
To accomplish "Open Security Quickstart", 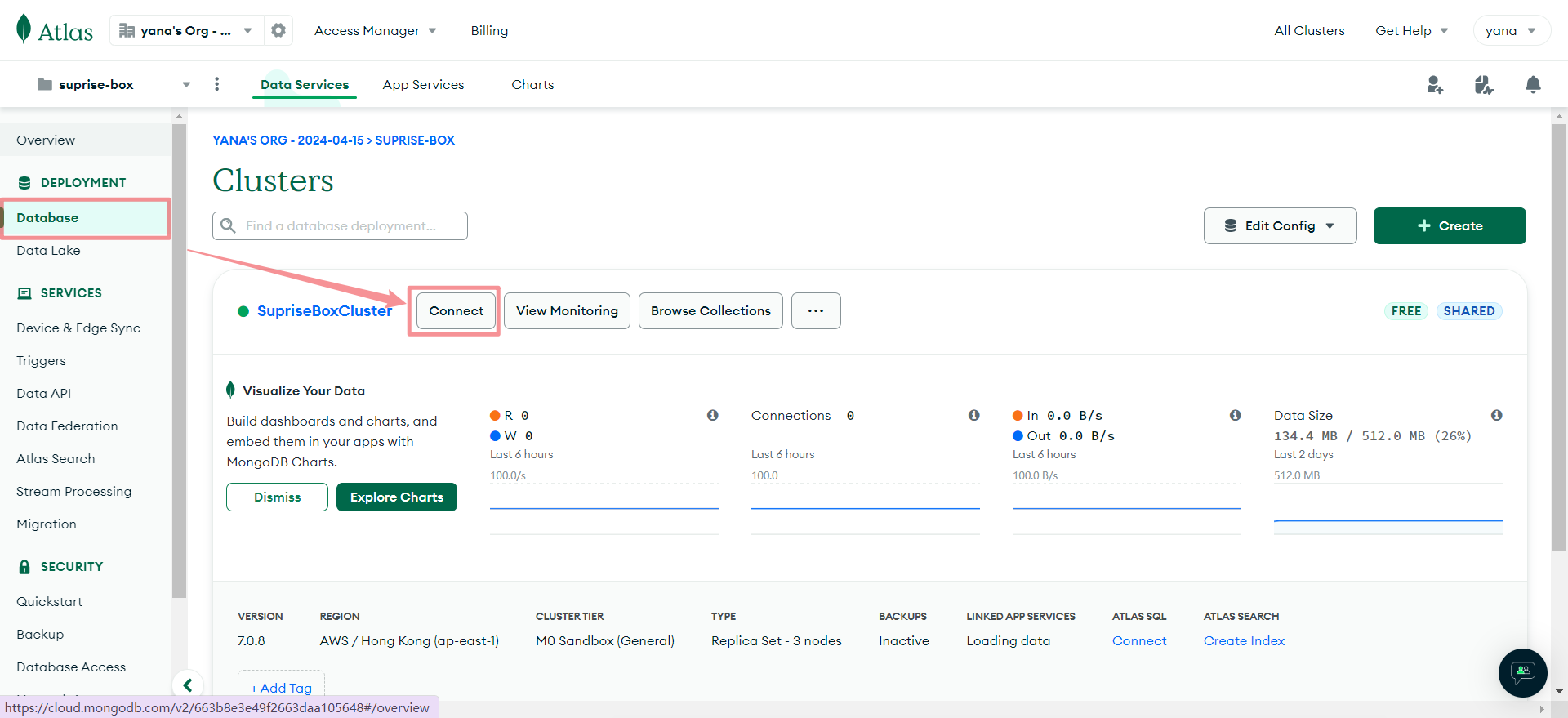I will pos(49,601).
